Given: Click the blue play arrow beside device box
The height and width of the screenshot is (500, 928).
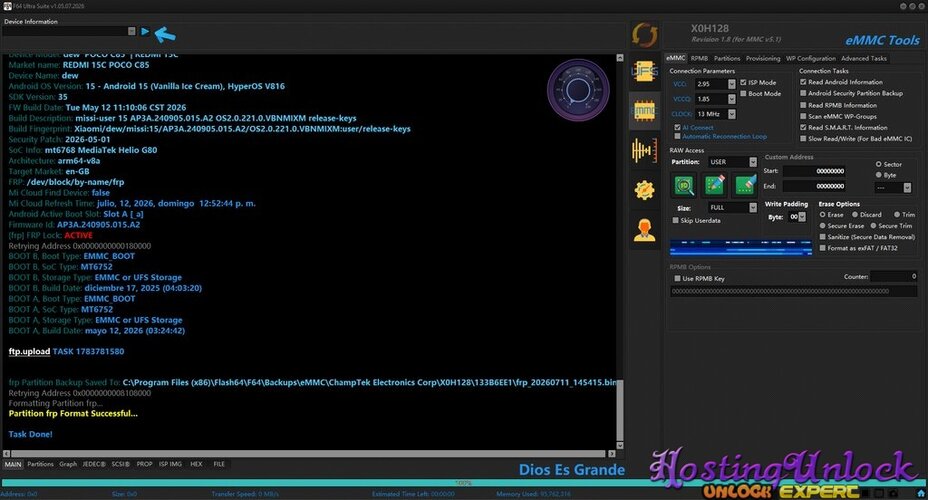Looking at the screenshot, I should click(145, 31).
